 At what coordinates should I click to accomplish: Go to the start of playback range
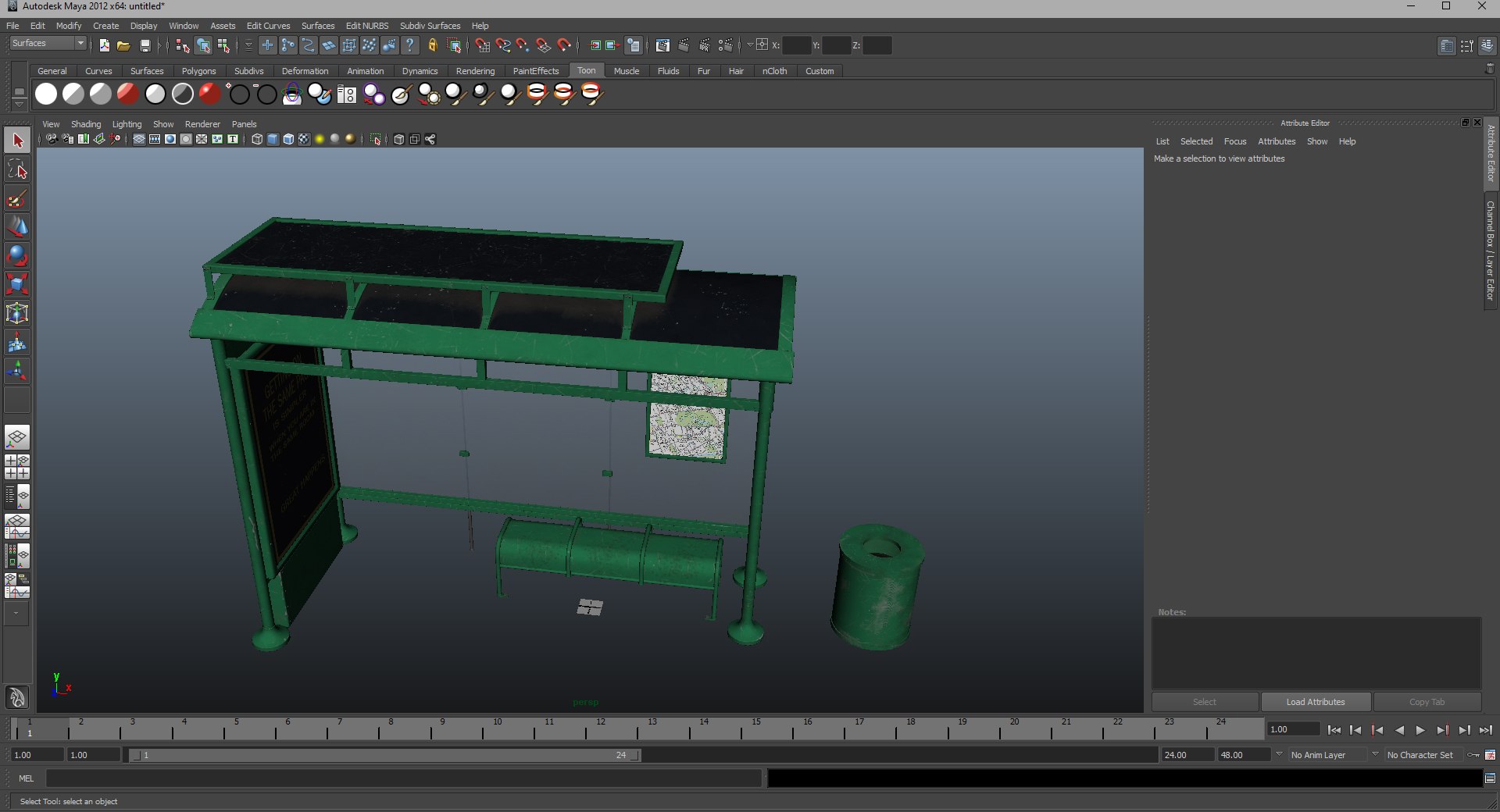tap(1334, 730)
